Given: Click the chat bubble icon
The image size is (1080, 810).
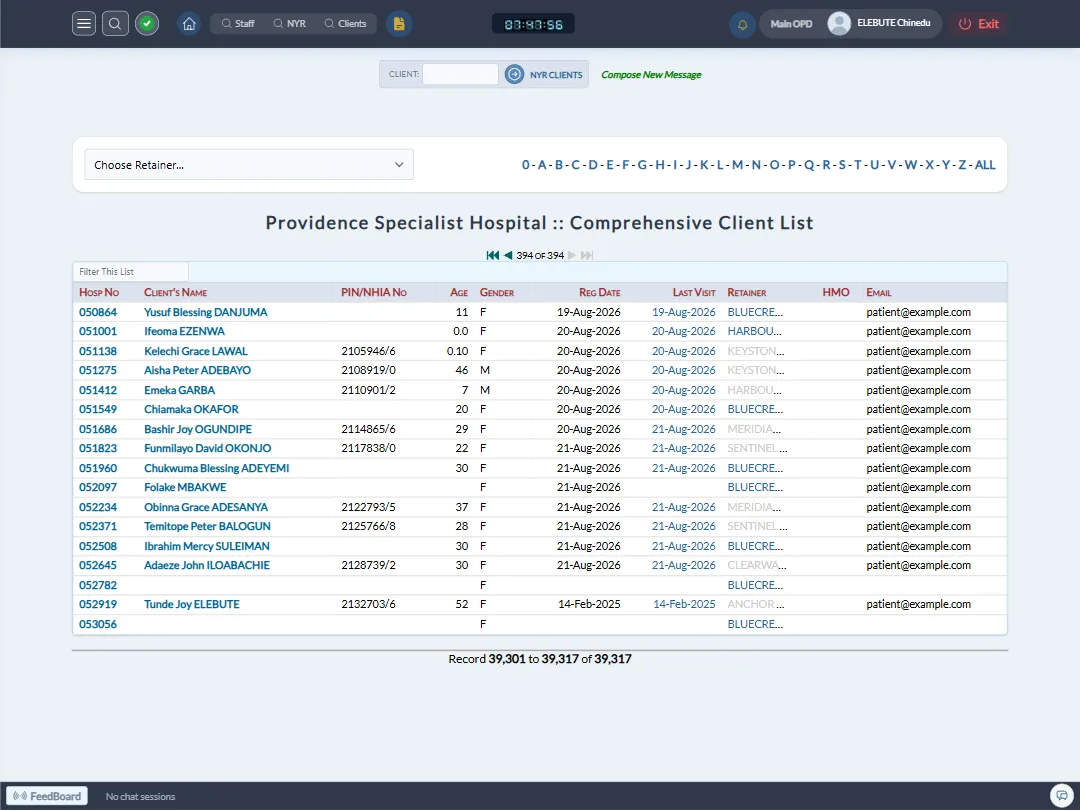Looking at the screenshot, I should click(1062, 796).
